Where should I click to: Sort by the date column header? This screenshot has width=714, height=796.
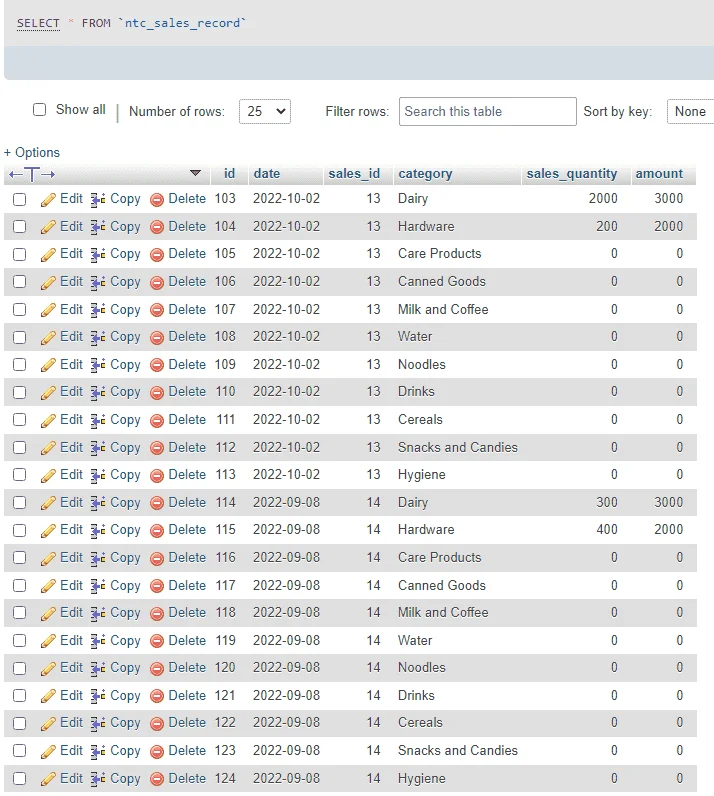click(267, 174)
